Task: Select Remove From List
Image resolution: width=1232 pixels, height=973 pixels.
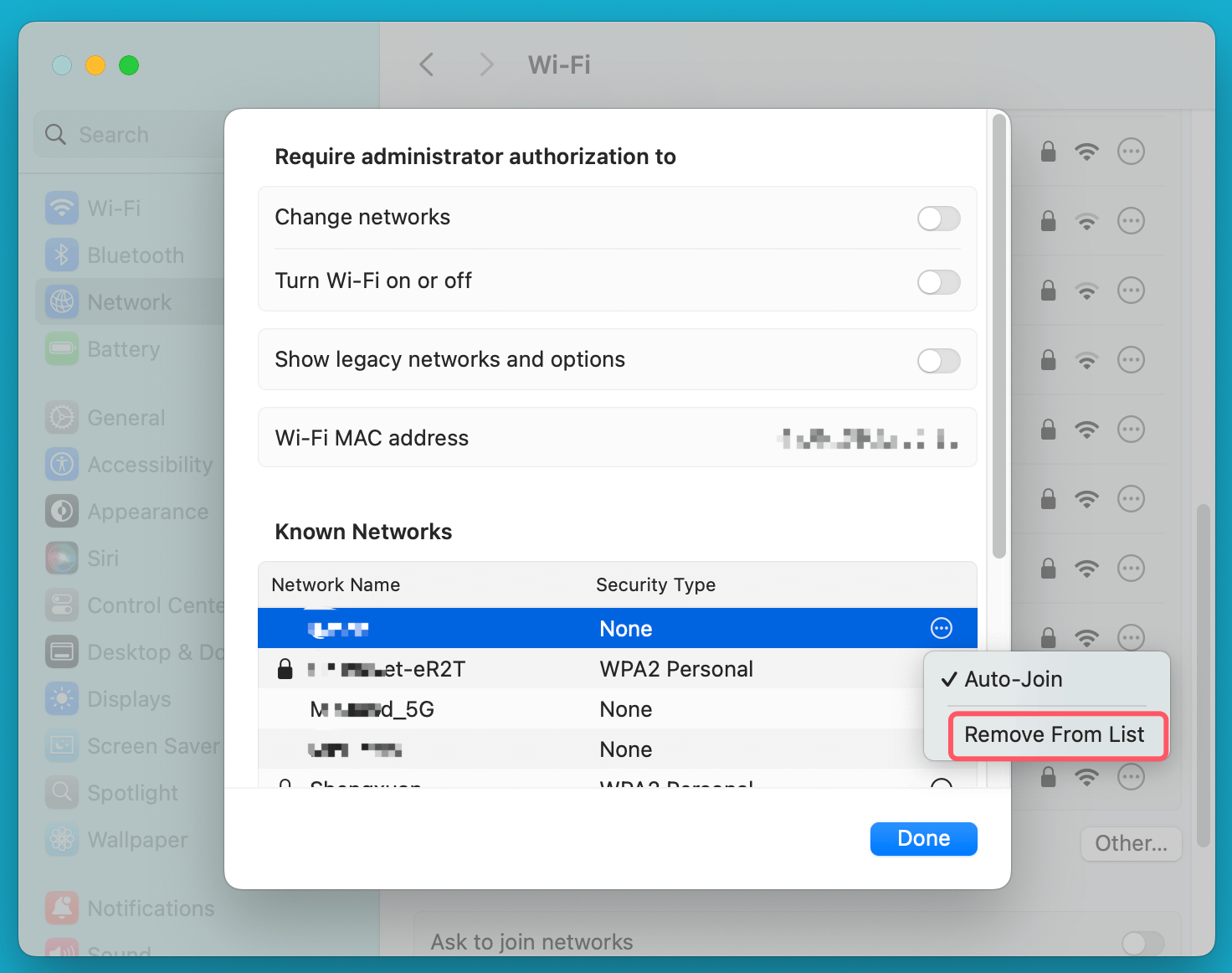Action: [1055, 734]
